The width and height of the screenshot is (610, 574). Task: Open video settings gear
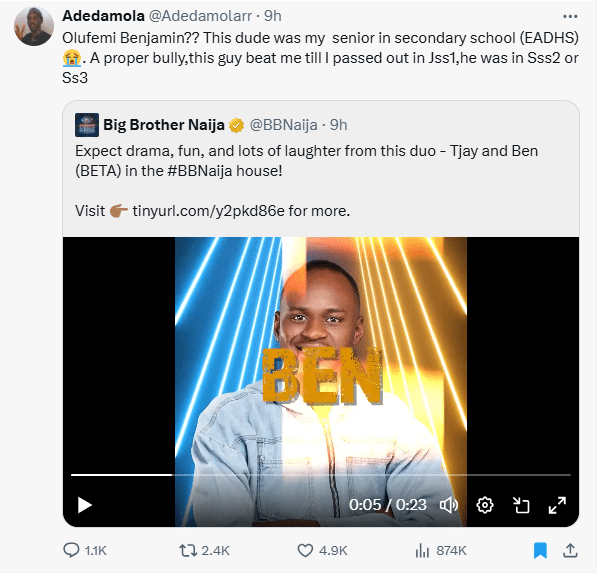point(485,505)
